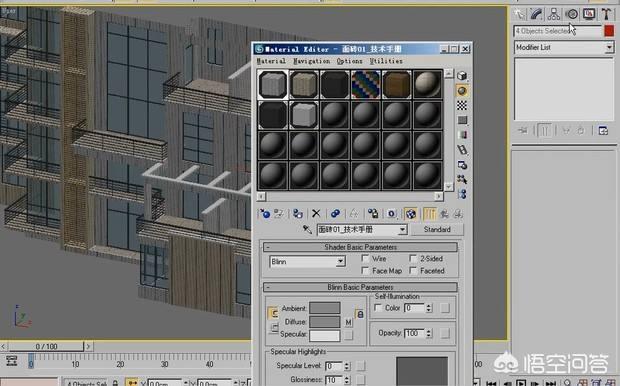Open Motion tab in command panel
The width and height of the screenshot is (620, 386).
(x=571, y=14)
